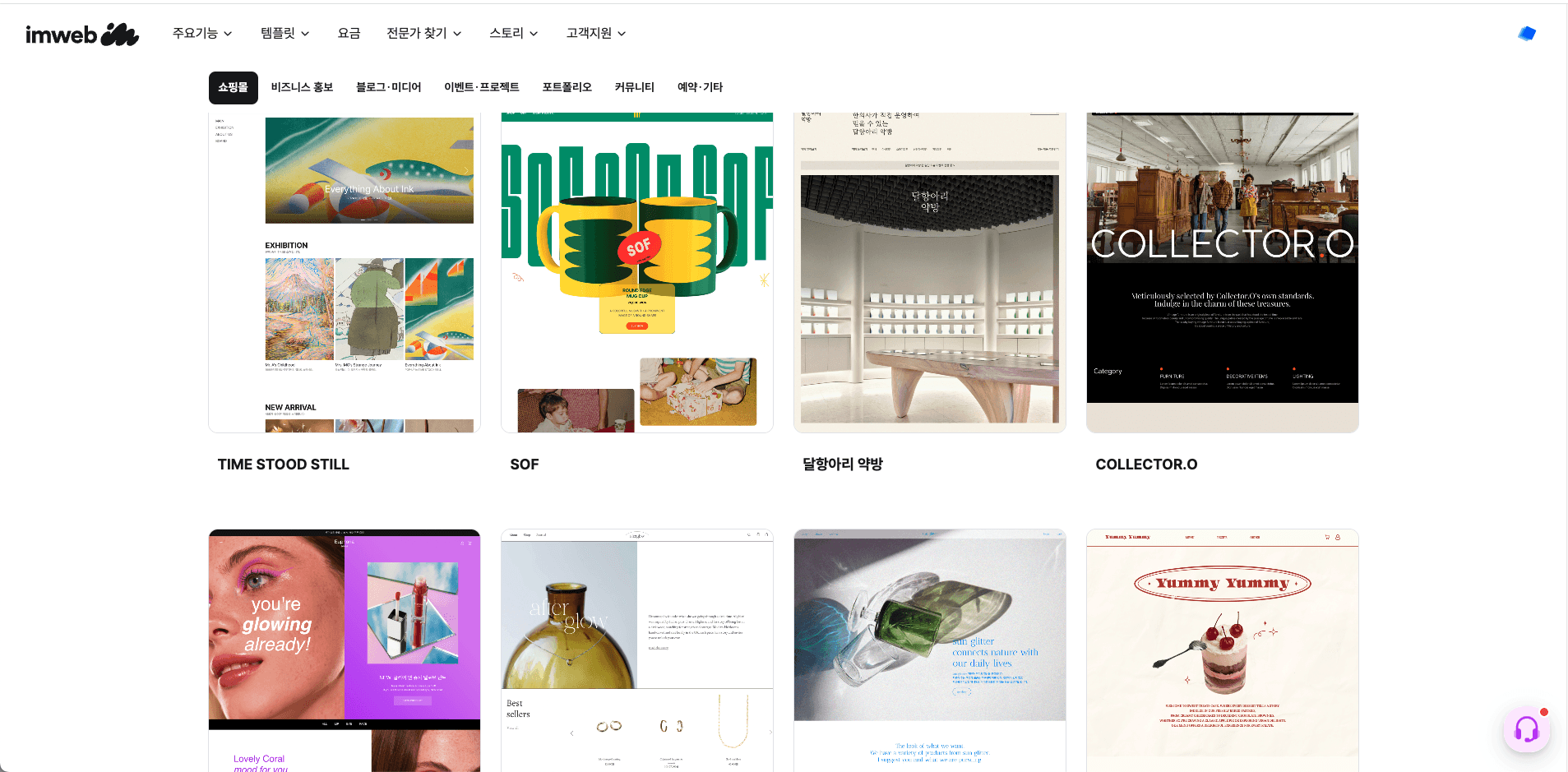The width and height of the screenshot is (1568, 772).
Task: Click the blue icon in top right
Action: (1527, 33)
